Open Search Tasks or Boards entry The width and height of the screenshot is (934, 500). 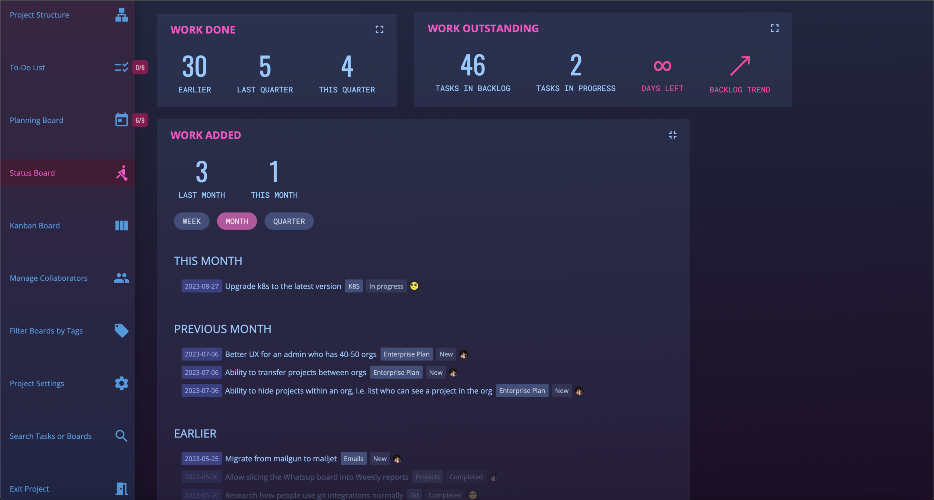(51, 436)
